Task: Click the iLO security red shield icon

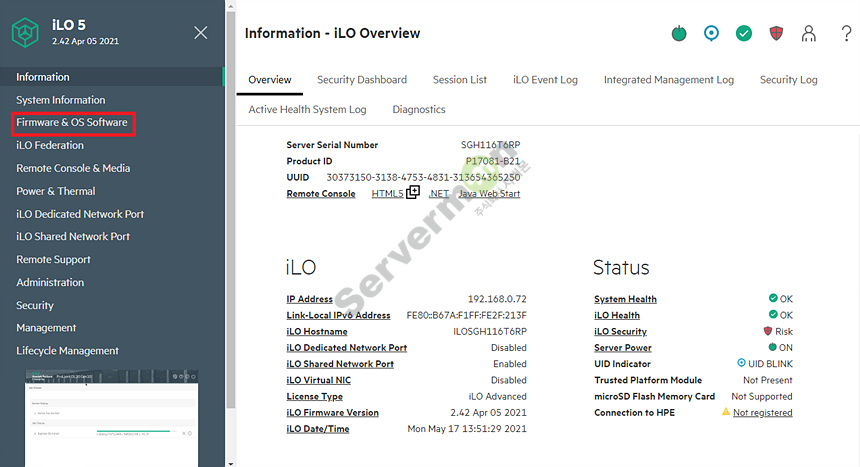Action: click(x=776, y=33)
